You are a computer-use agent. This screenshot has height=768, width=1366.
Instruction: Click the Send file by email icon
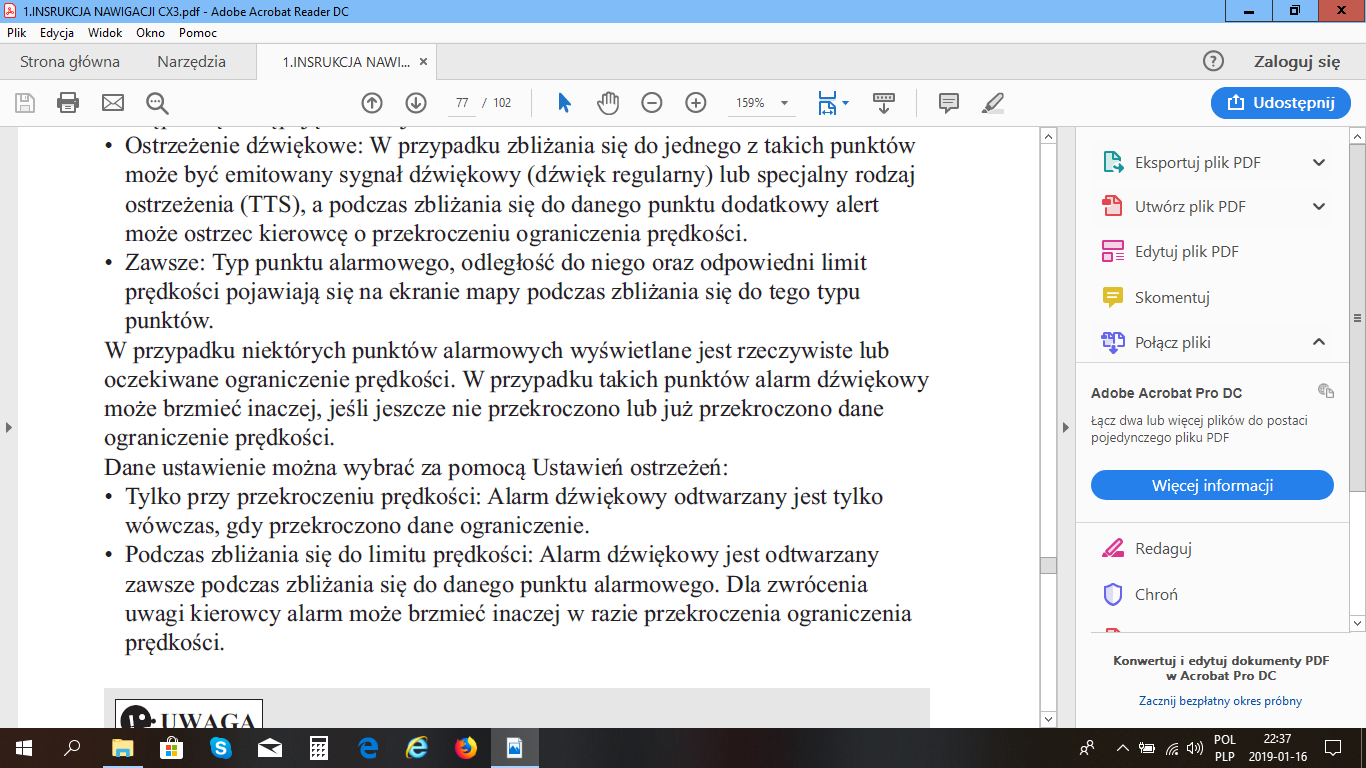coord(112,103)
